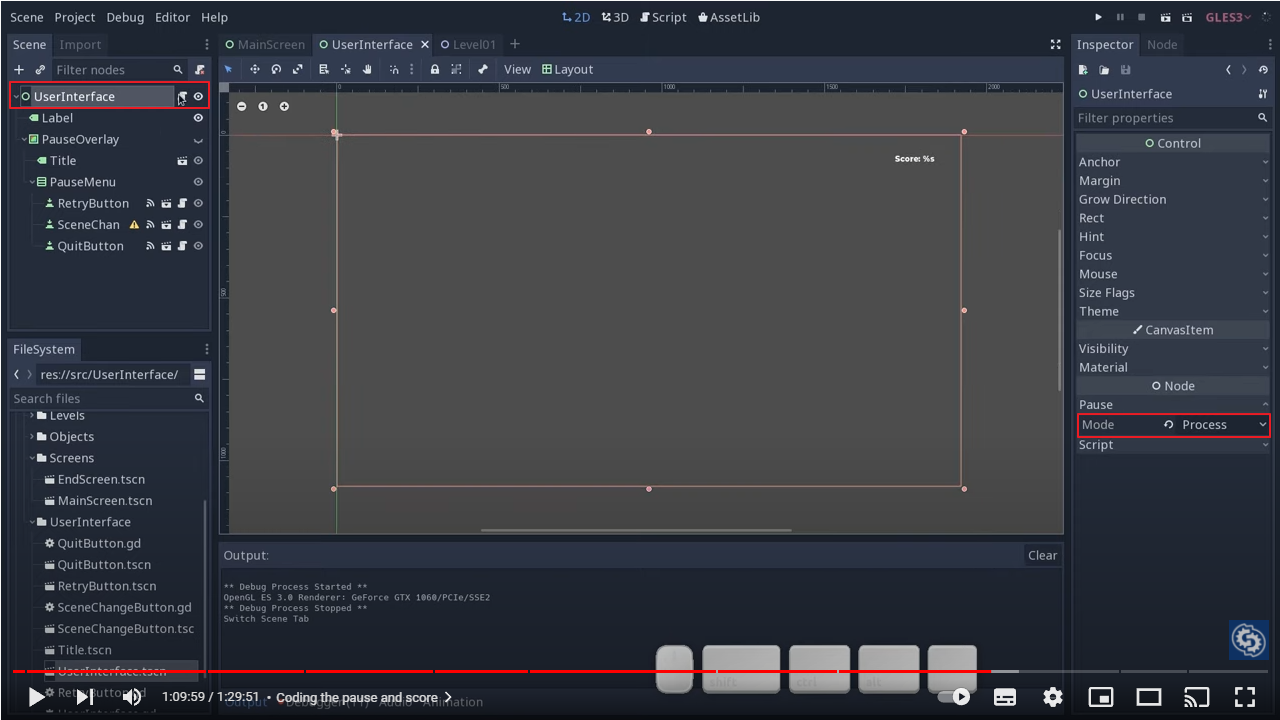Toggle YouTube subtitles/captions
Viewport: 1280px width, 720px height.
(x=1005, y=697)
